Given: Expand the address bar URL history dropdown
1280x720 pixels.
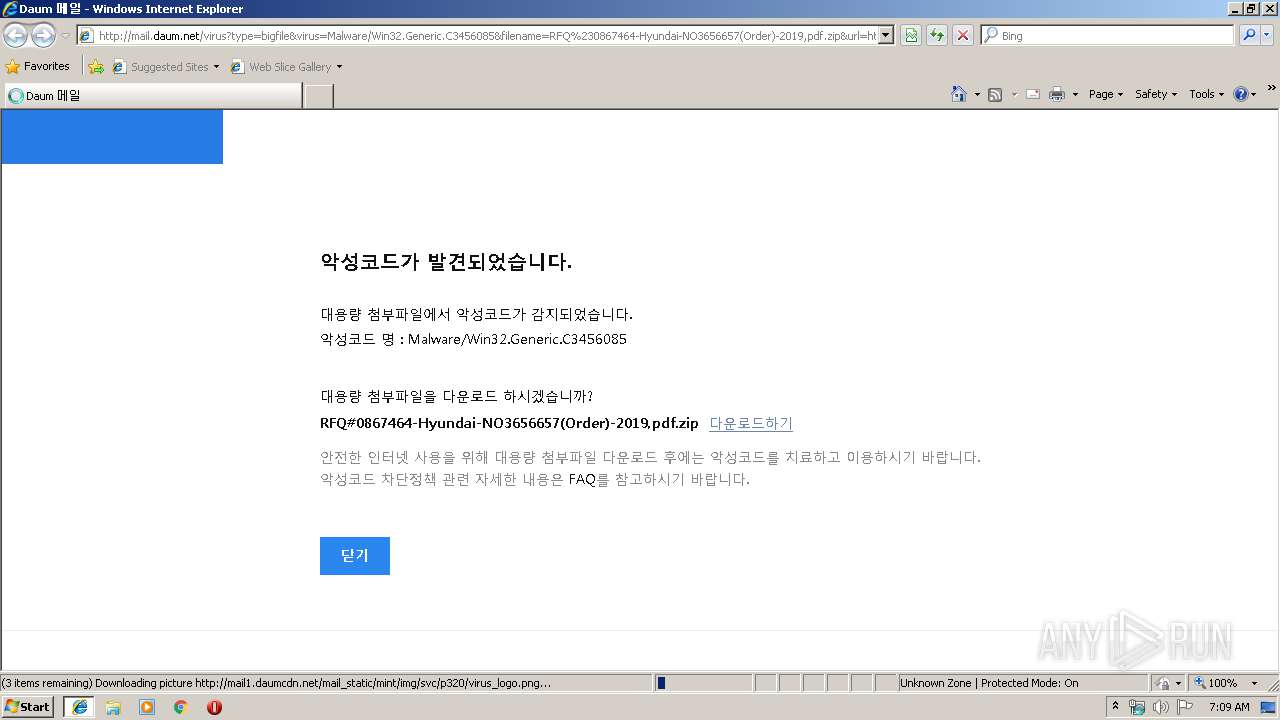Looking at the screenshot, I should point(886,36).
